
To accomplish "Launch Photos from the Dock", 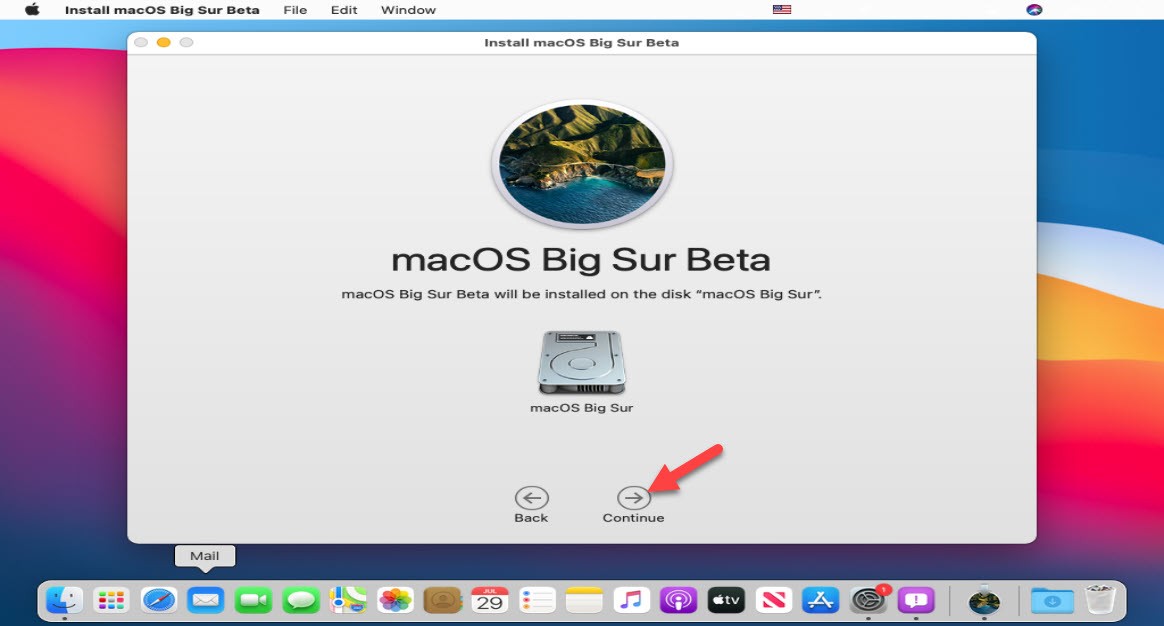I will click(395, 600).
